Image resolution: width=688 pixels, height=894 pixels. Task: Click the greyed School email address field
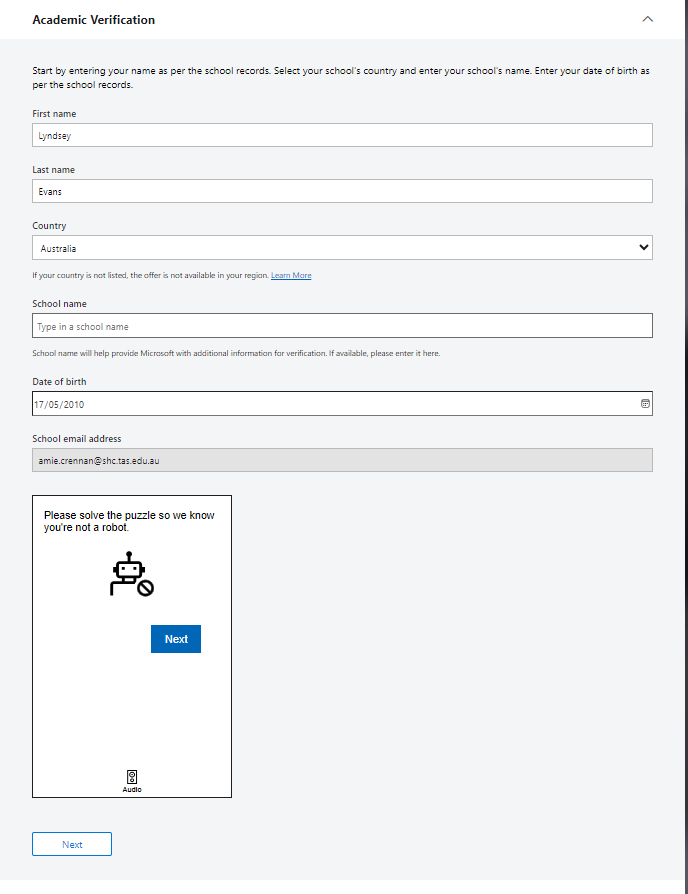click(x=342, y=460)
